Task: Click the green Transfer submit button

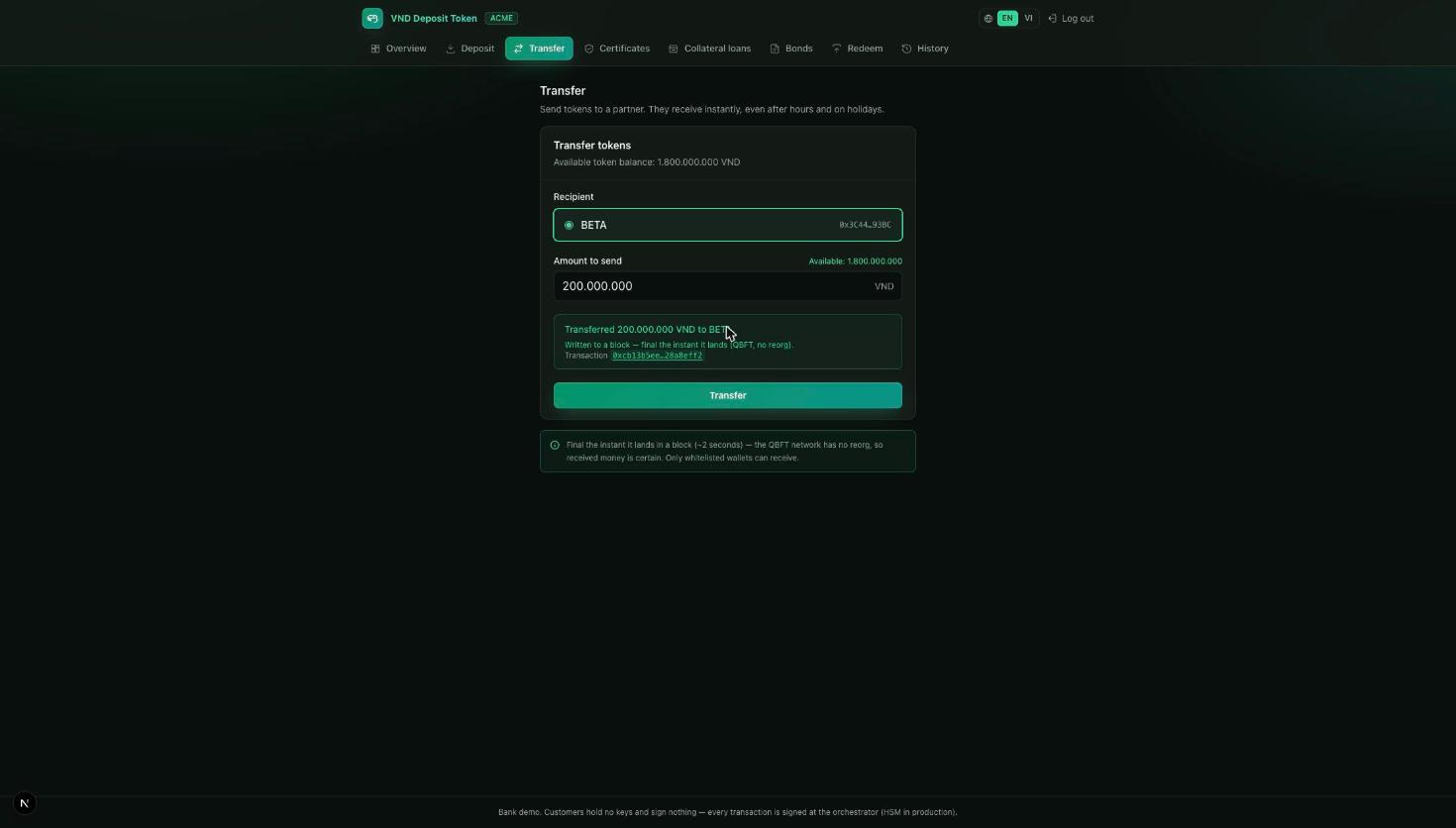Action: (728, 395)
